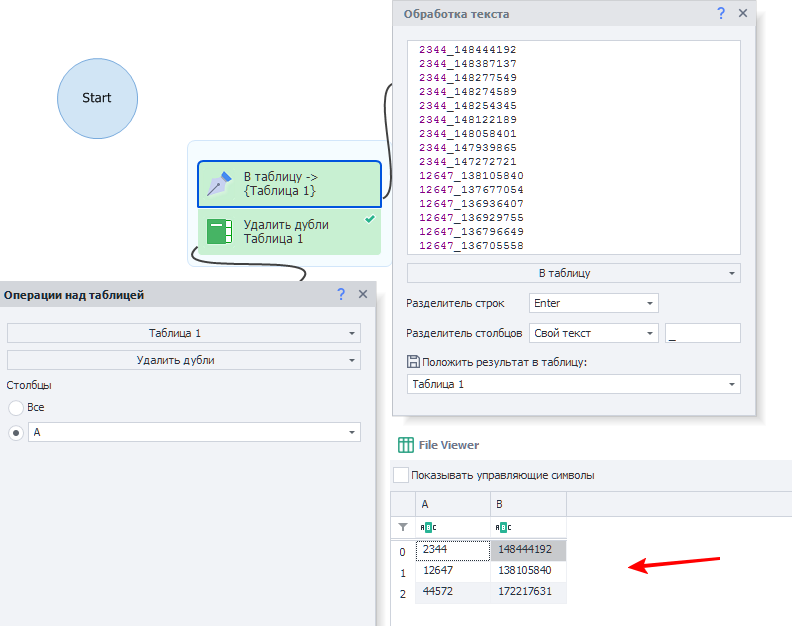The image size is (792, 626).
Task: Close the 'Обработка текста' window
Action: coord(743,14)
